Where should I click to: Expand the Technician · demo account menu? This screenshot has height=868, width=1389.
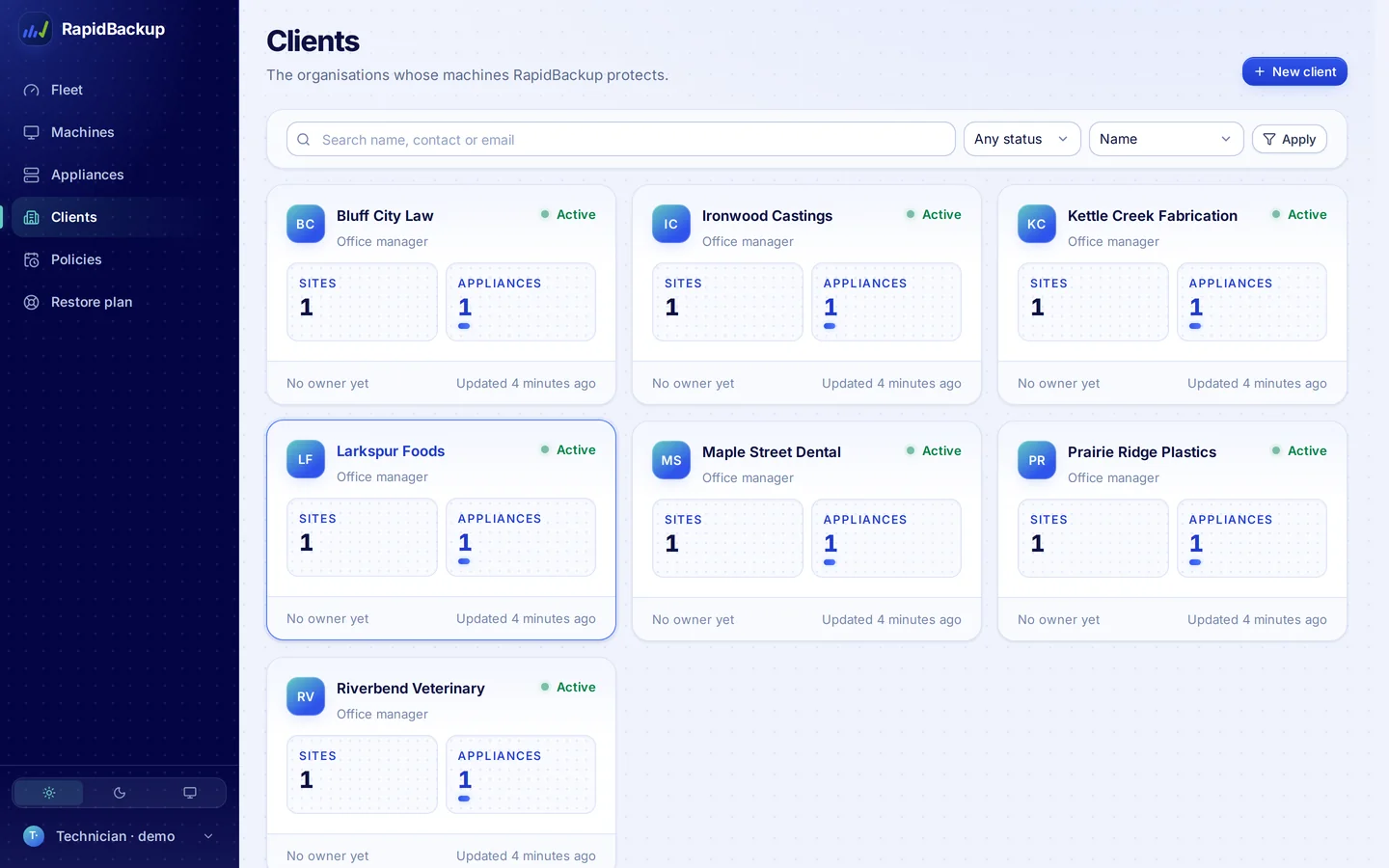click(x=119, y=836)
